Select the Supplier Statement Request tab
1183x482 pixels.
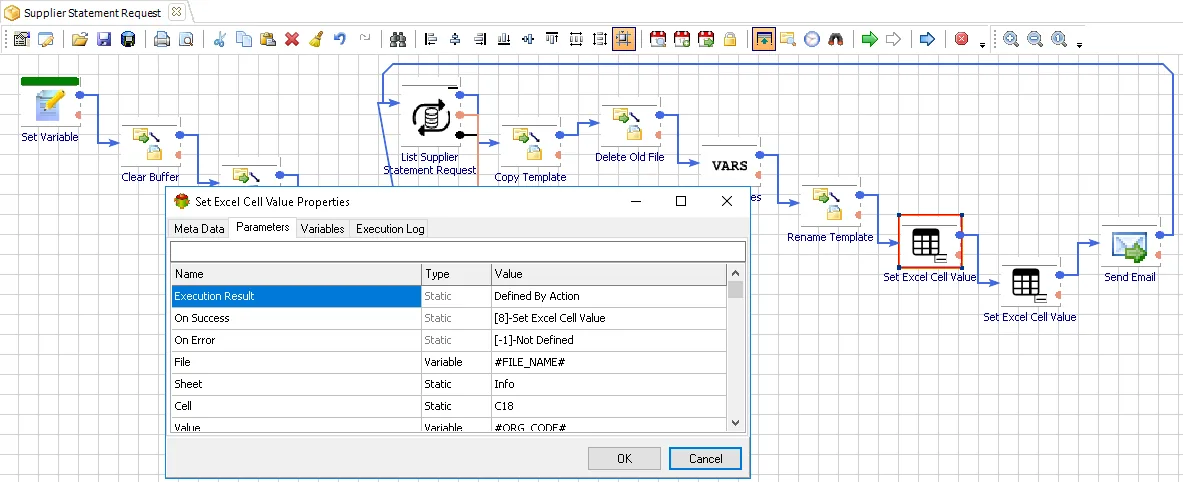click(92, 13)
